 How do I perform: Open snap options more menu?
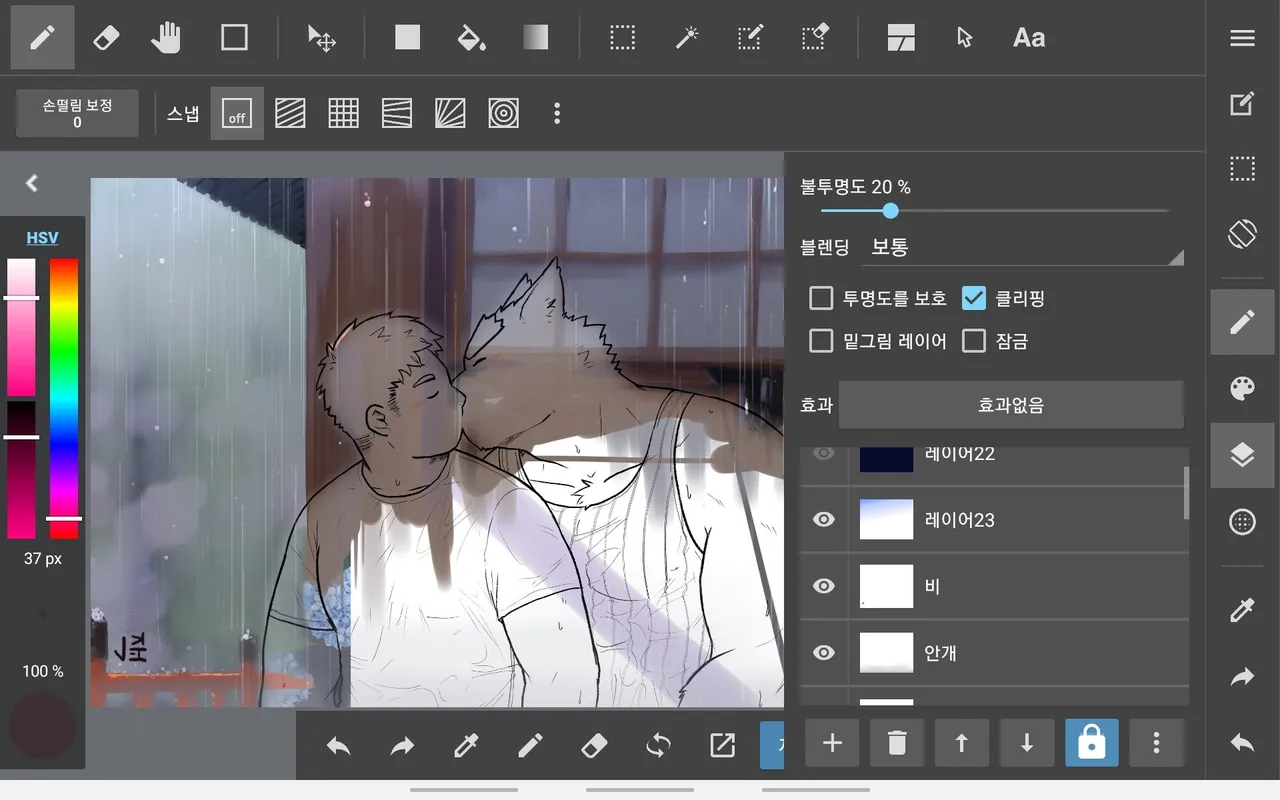557,114
